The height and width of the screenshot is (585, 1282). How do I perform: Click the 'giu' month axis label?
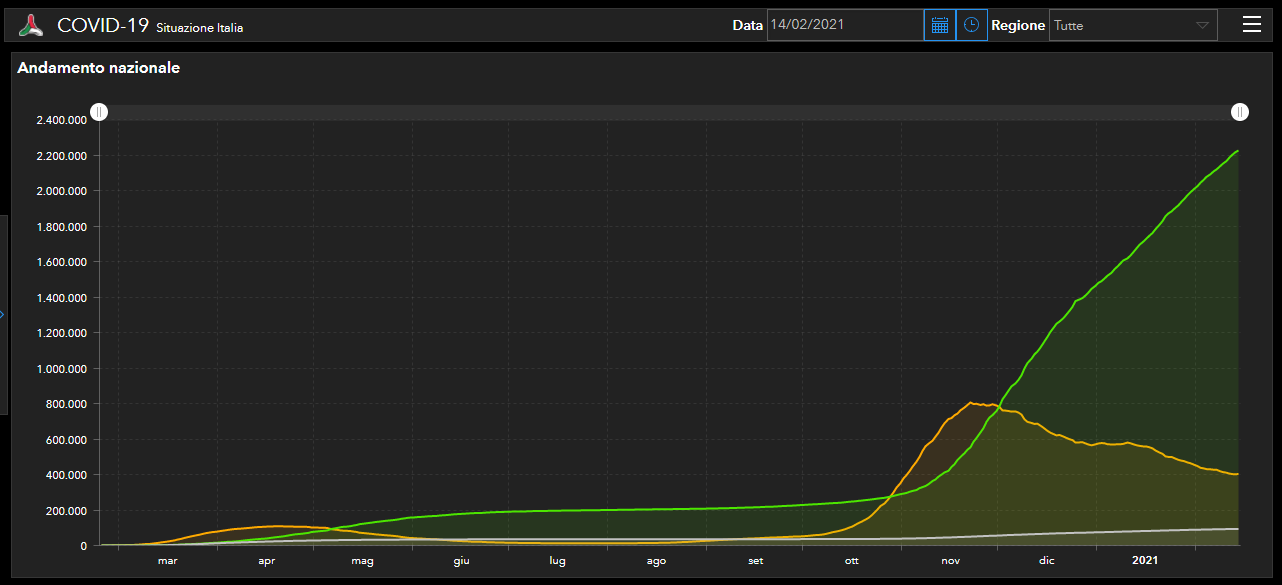[x=461, y=561]
